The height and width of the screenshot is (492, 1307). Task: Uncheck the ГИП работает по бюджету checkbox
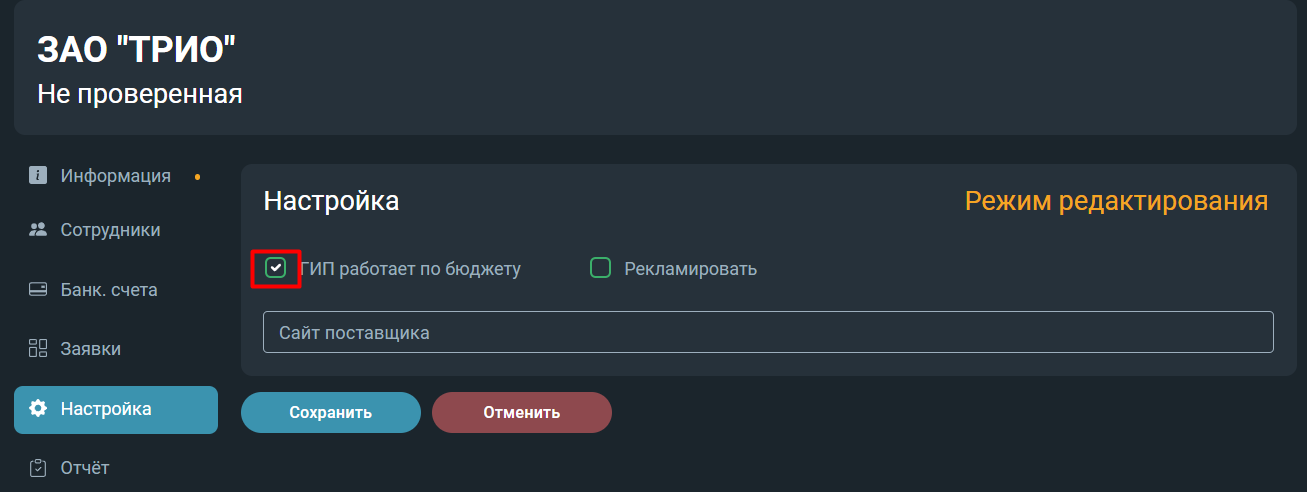276,268
